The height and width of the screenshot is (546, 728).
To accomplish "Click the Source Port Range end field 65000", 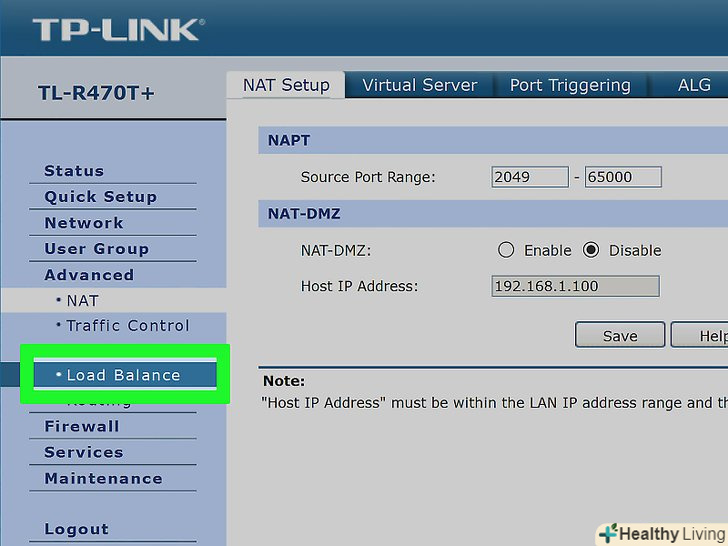I will coord(623,177).
